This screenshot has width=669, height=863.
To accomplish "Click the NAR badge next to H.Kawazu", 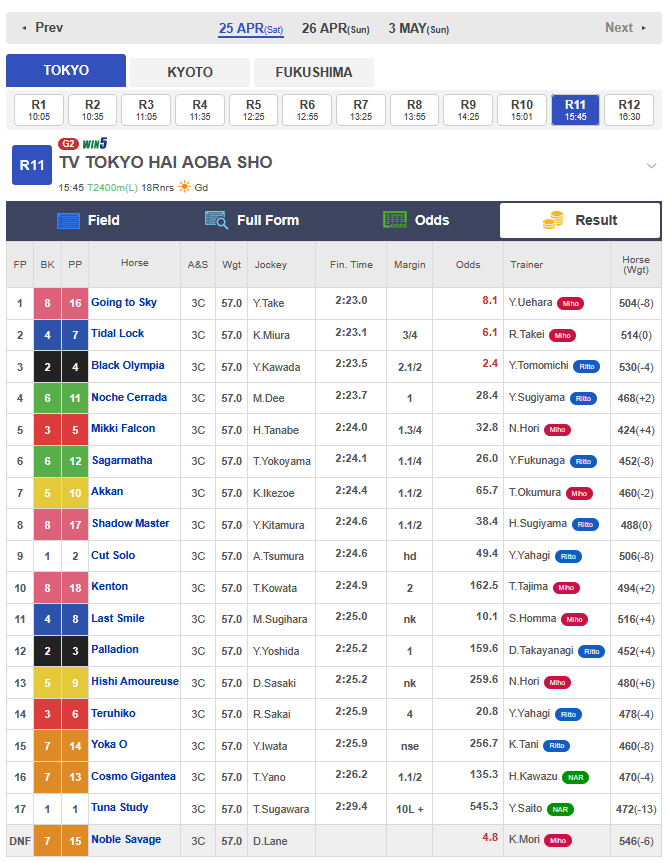I will [x=575, y=778].
